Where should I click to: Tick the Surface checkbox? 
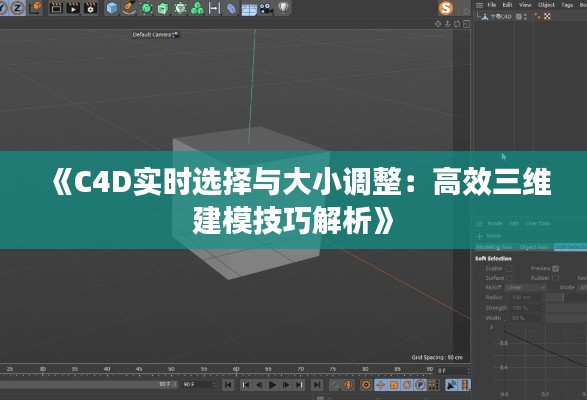(x=509, y=278)
